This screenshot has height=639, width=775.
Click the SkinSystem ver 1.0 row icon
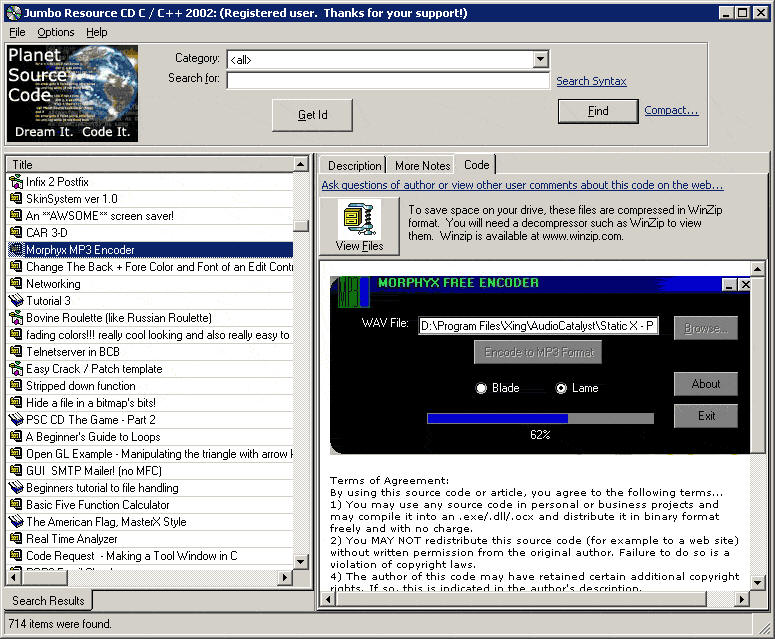(16, 199)
